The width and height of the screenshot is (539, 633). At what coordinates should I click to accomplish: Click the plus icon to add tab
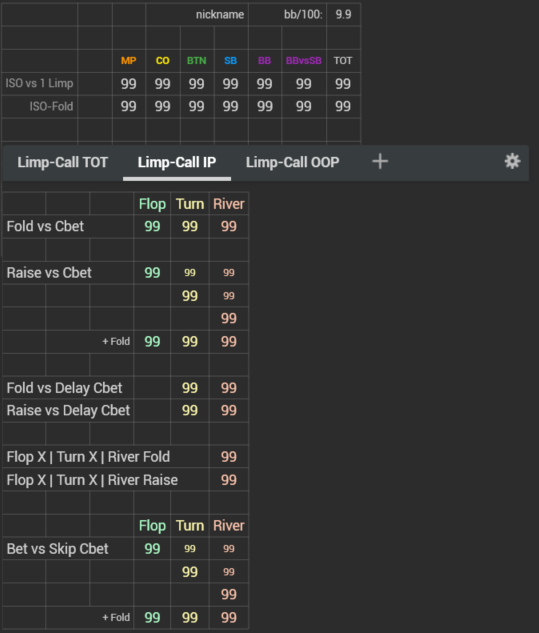(x=380, y=161)
